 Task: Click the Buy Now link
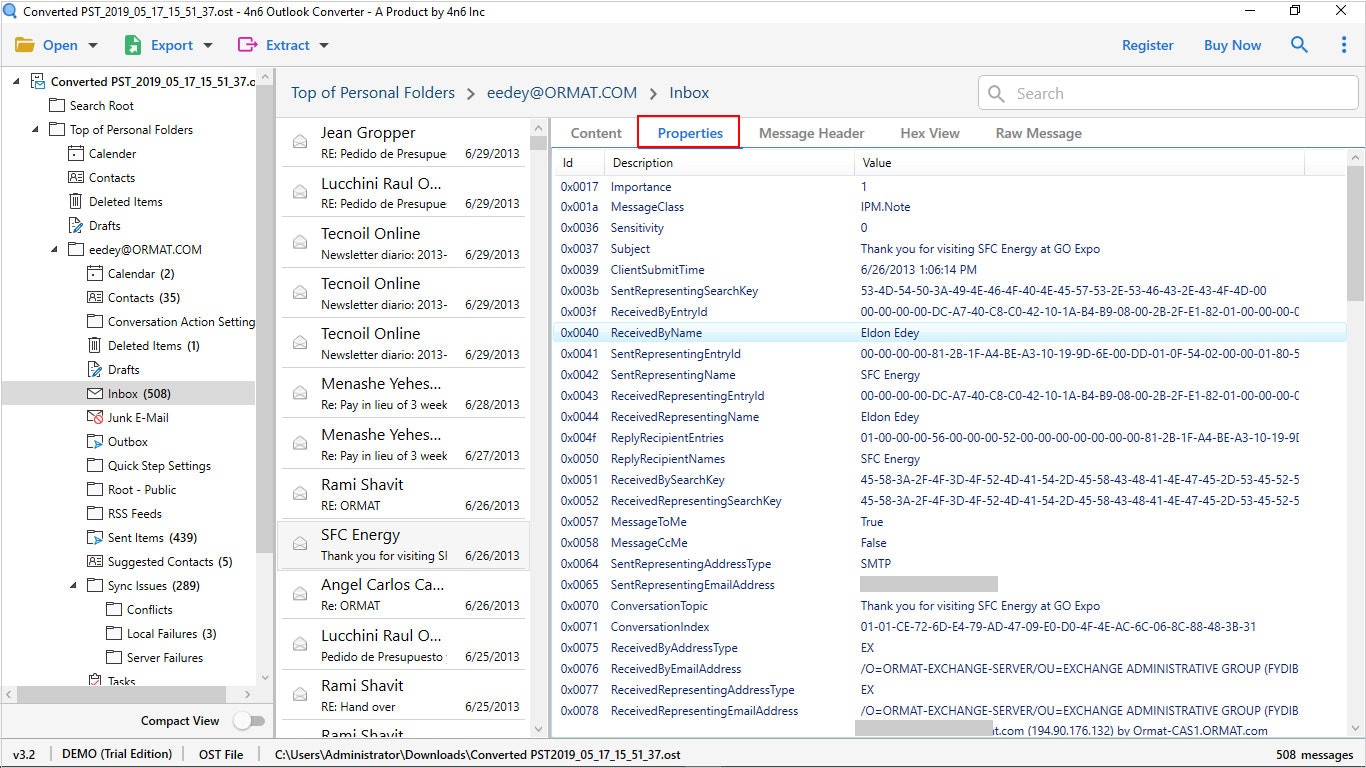coord(1232,45)
